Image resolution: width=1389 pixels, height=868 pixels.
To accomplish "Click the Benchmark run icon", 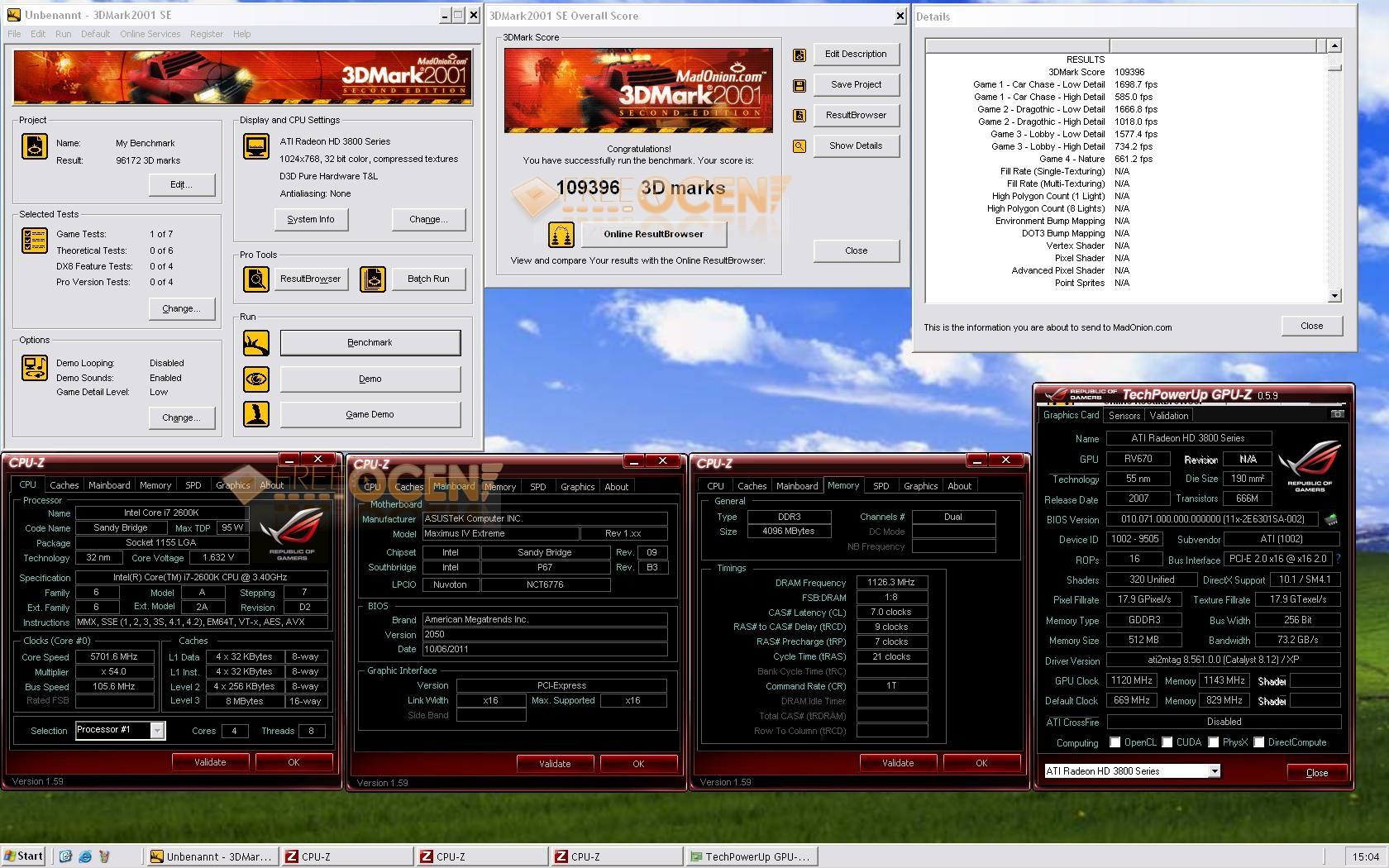I will coord(256,343).
